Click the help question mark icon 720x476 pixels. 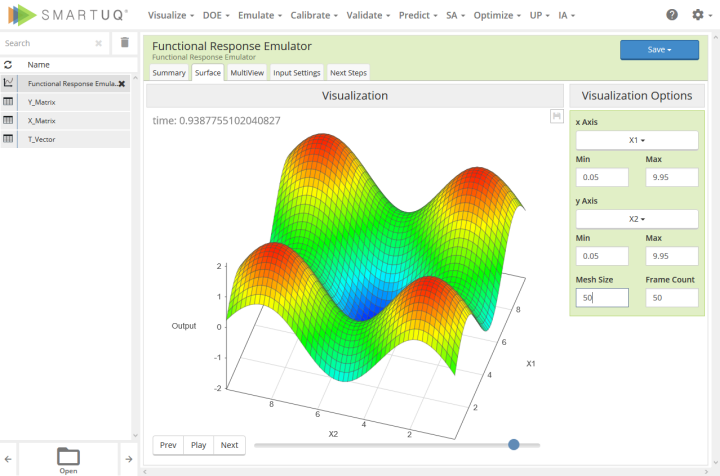click(672, 16)
